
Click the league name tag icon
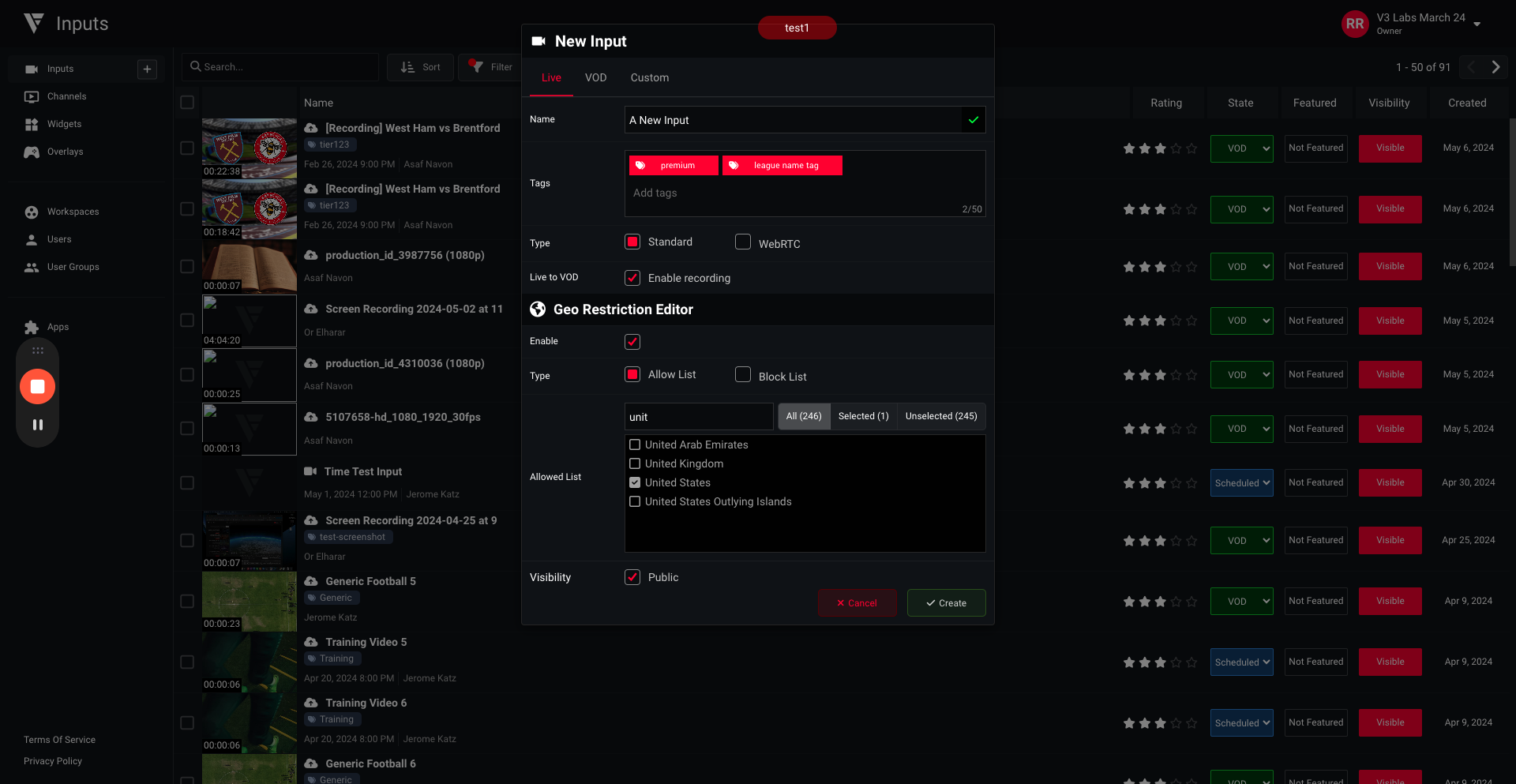pos(734,166)
